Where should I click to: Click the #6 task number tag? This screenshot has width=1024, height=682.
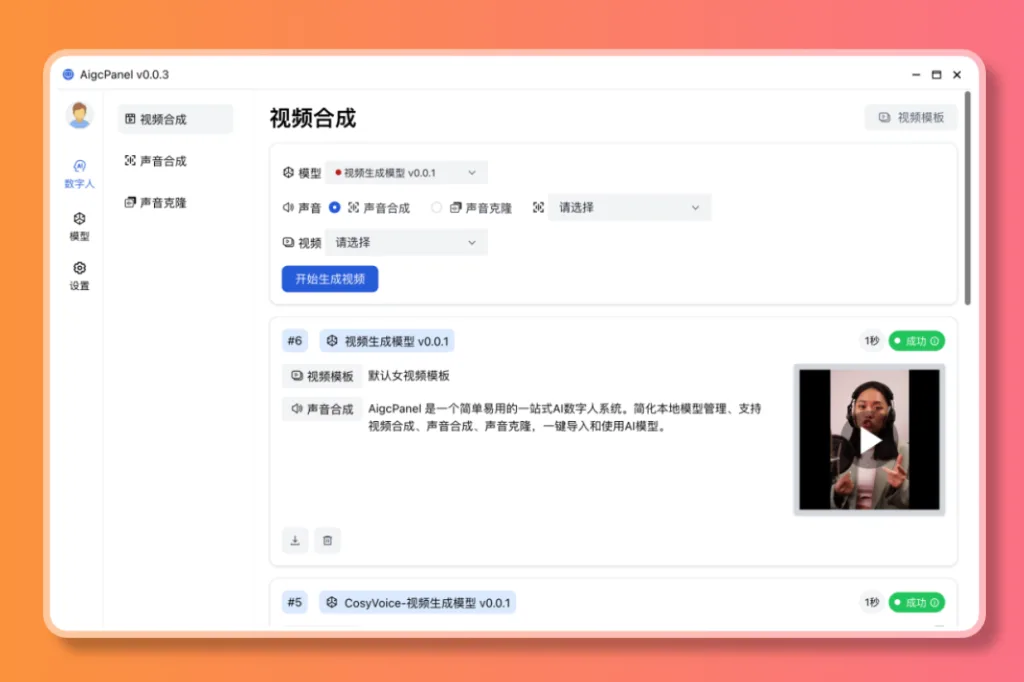(295, 341)
